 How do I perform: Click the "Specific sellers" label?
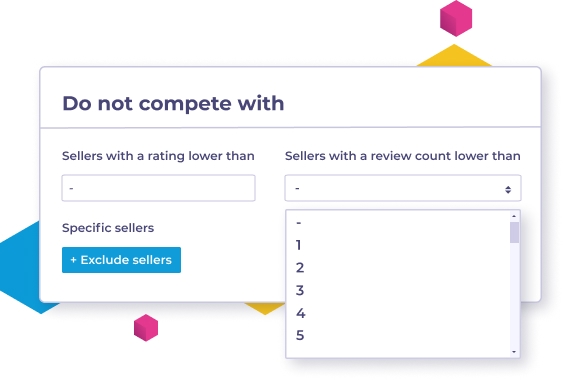(x=108, y=228)
